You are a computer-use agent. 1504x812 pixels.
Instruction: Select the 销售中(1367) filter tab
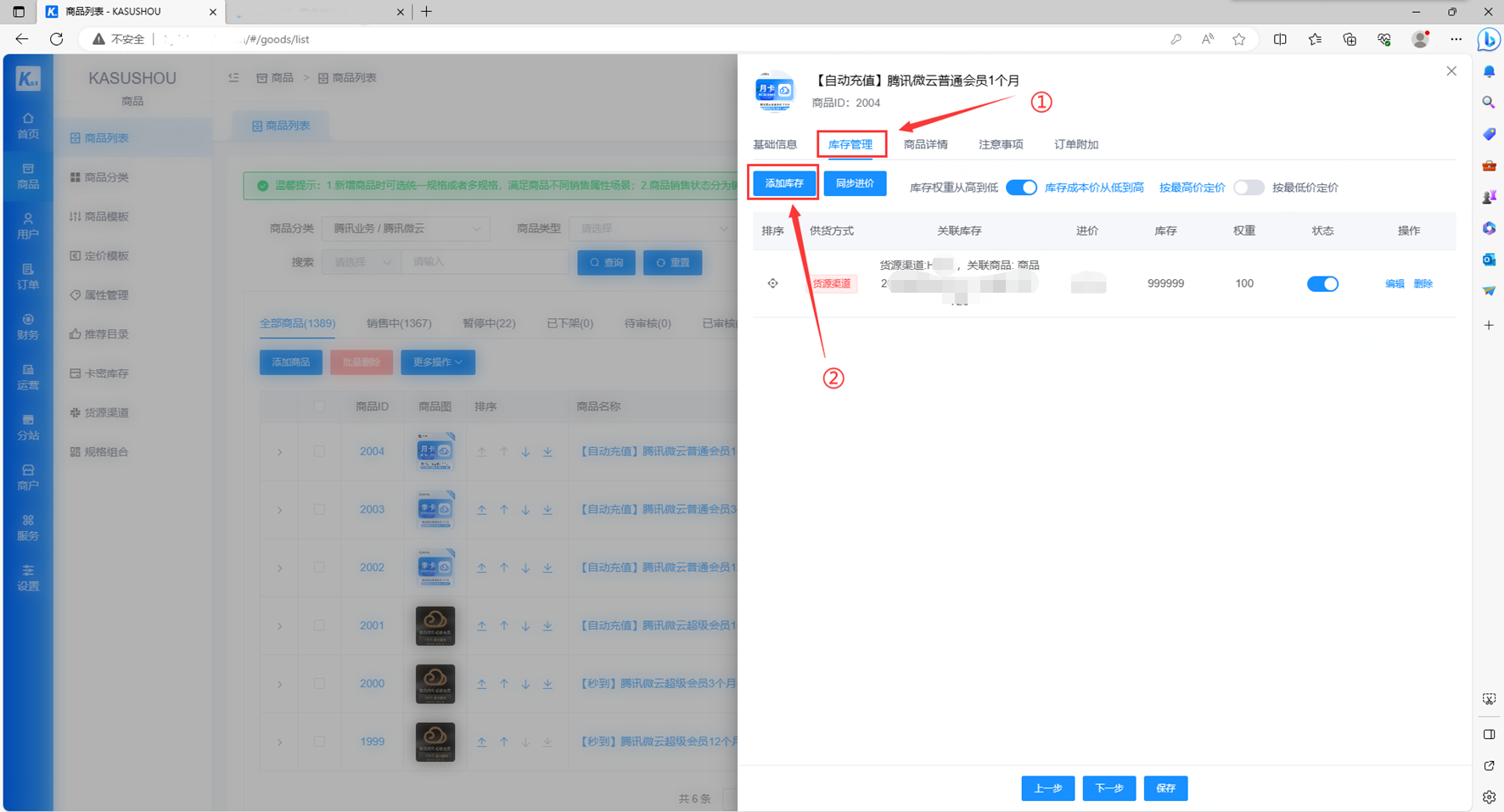(x=399, y=323)
